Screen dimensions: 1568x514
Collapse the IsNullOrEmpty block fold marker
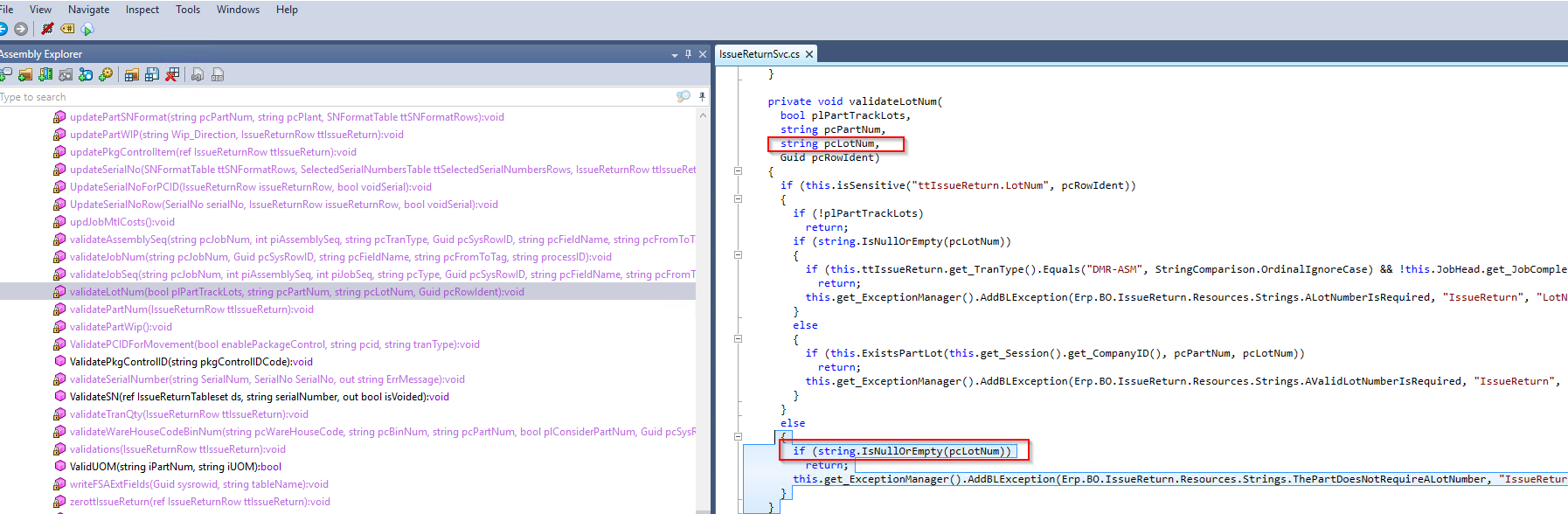(738, 255)
